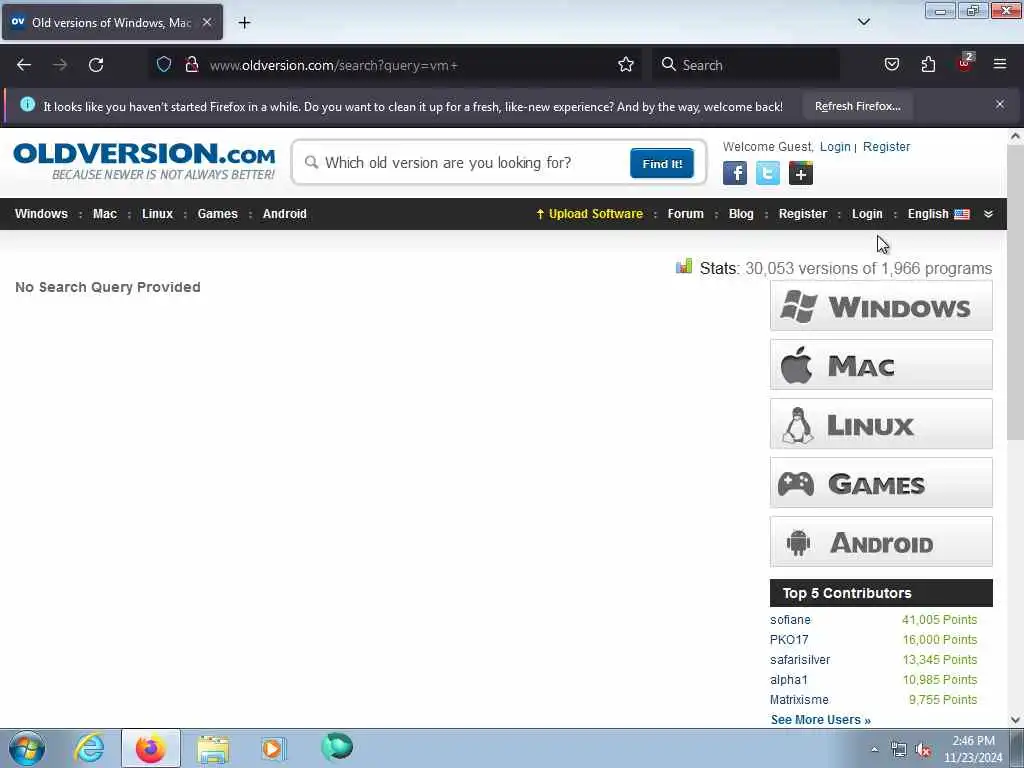Click the padlock site security icon
The width and height of the screenshot is (1024, 768).
pyautogui.click(x=191, y=64)
